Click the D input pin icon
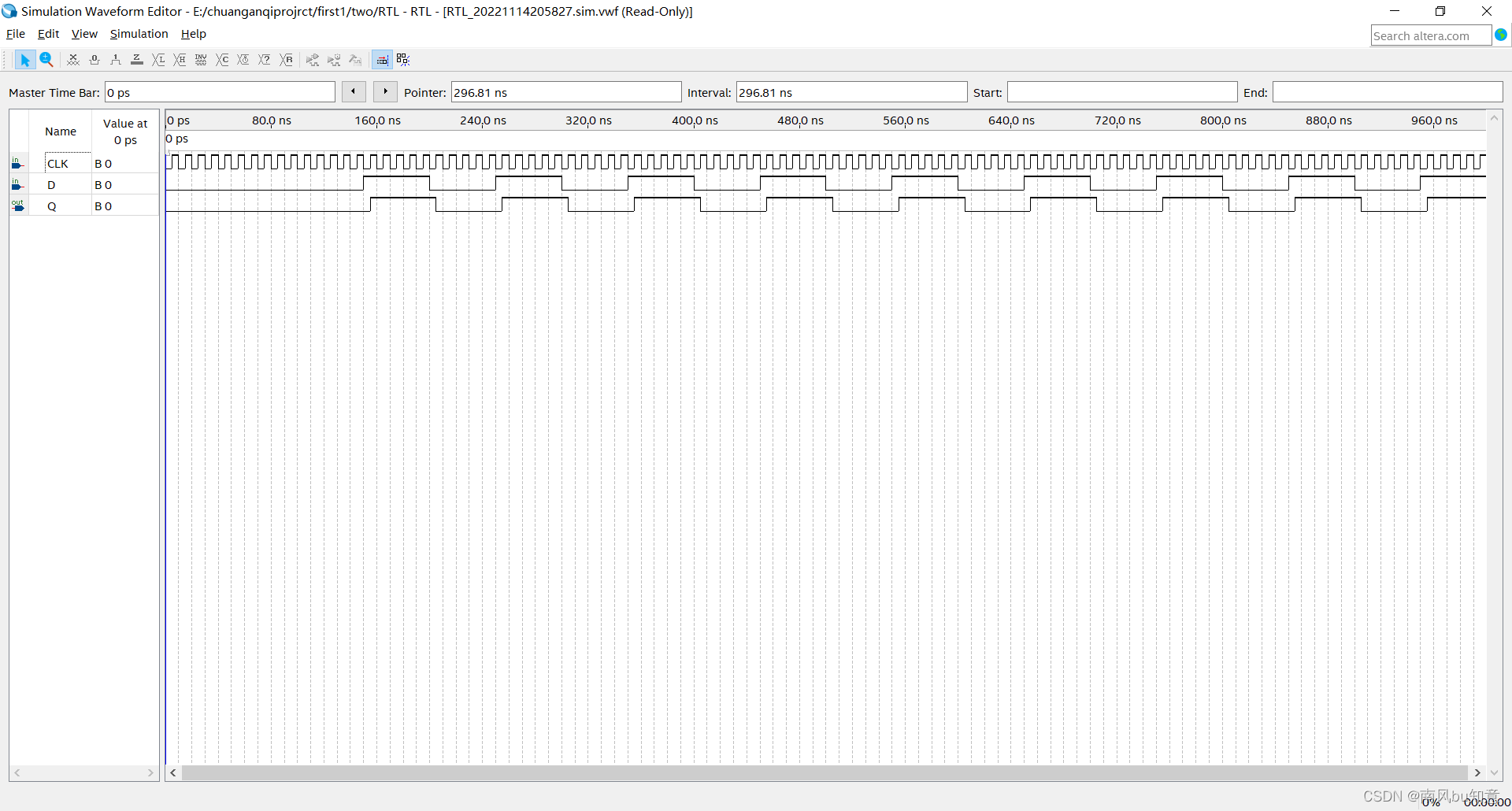1512x811 pixels. [x=17, y=184]
